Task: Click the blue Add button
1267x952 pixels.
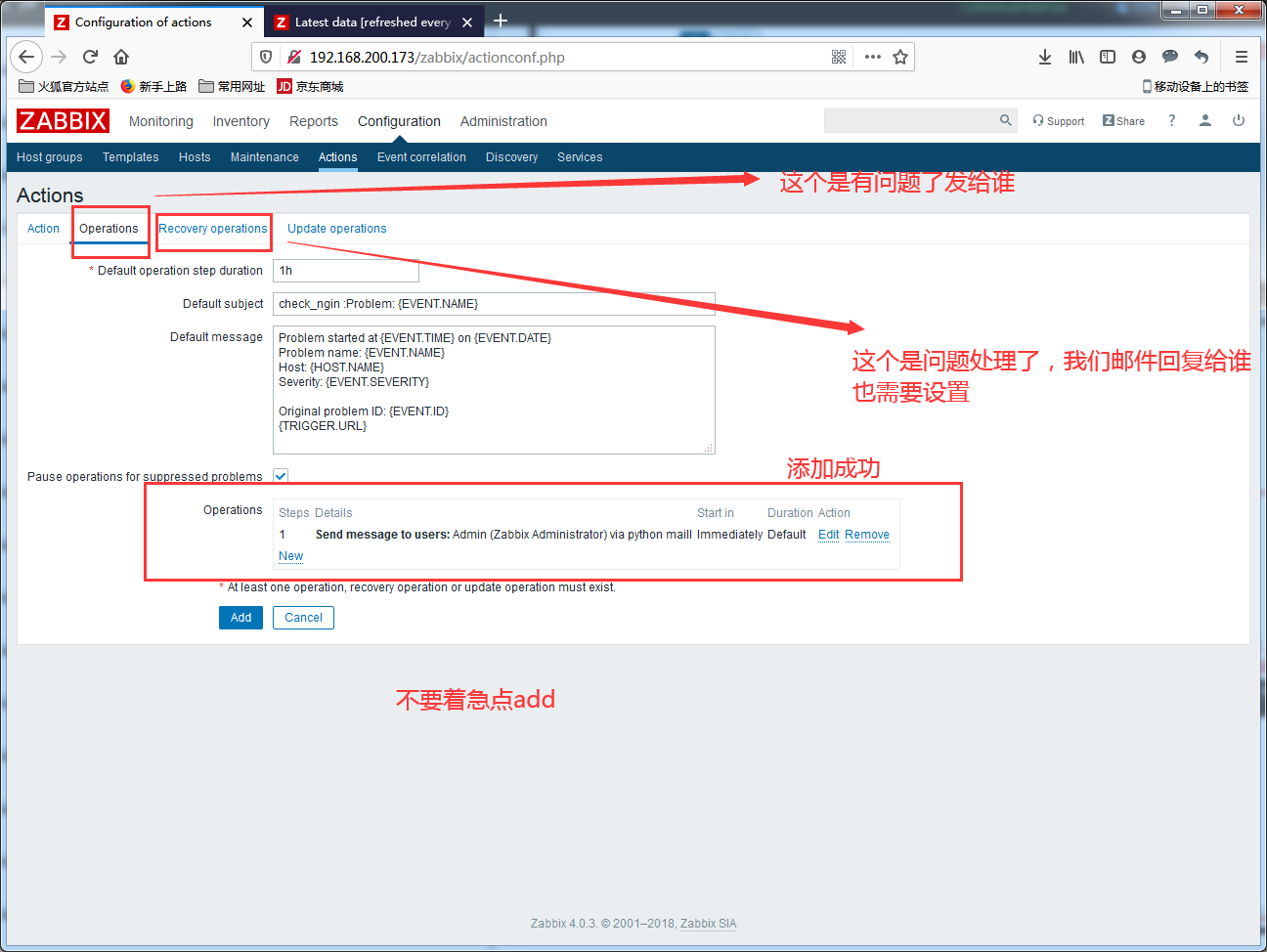Action: click(240, 618)
